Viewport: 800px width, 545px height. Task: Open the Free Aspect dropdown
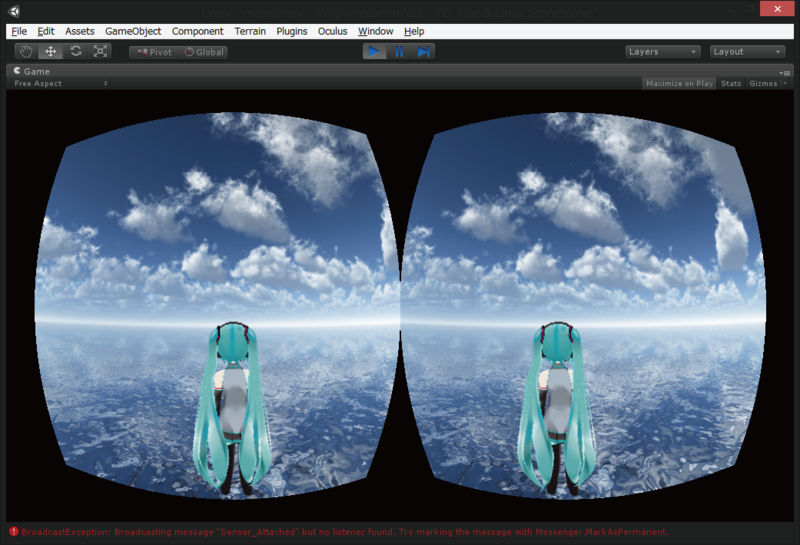[x=60, y=84]
